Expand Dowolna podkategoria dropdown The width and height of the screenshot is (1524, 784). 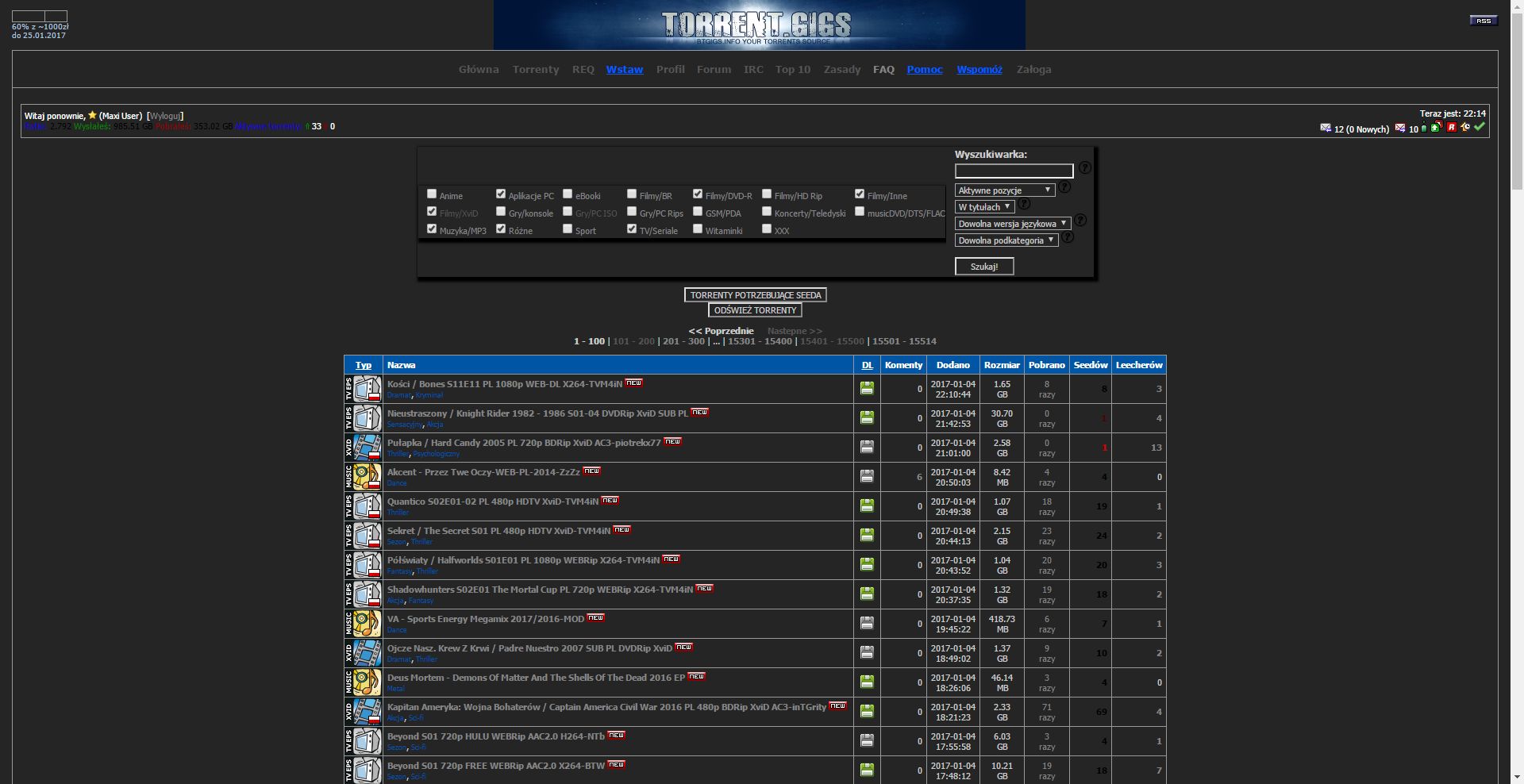tap(1006, 240)
